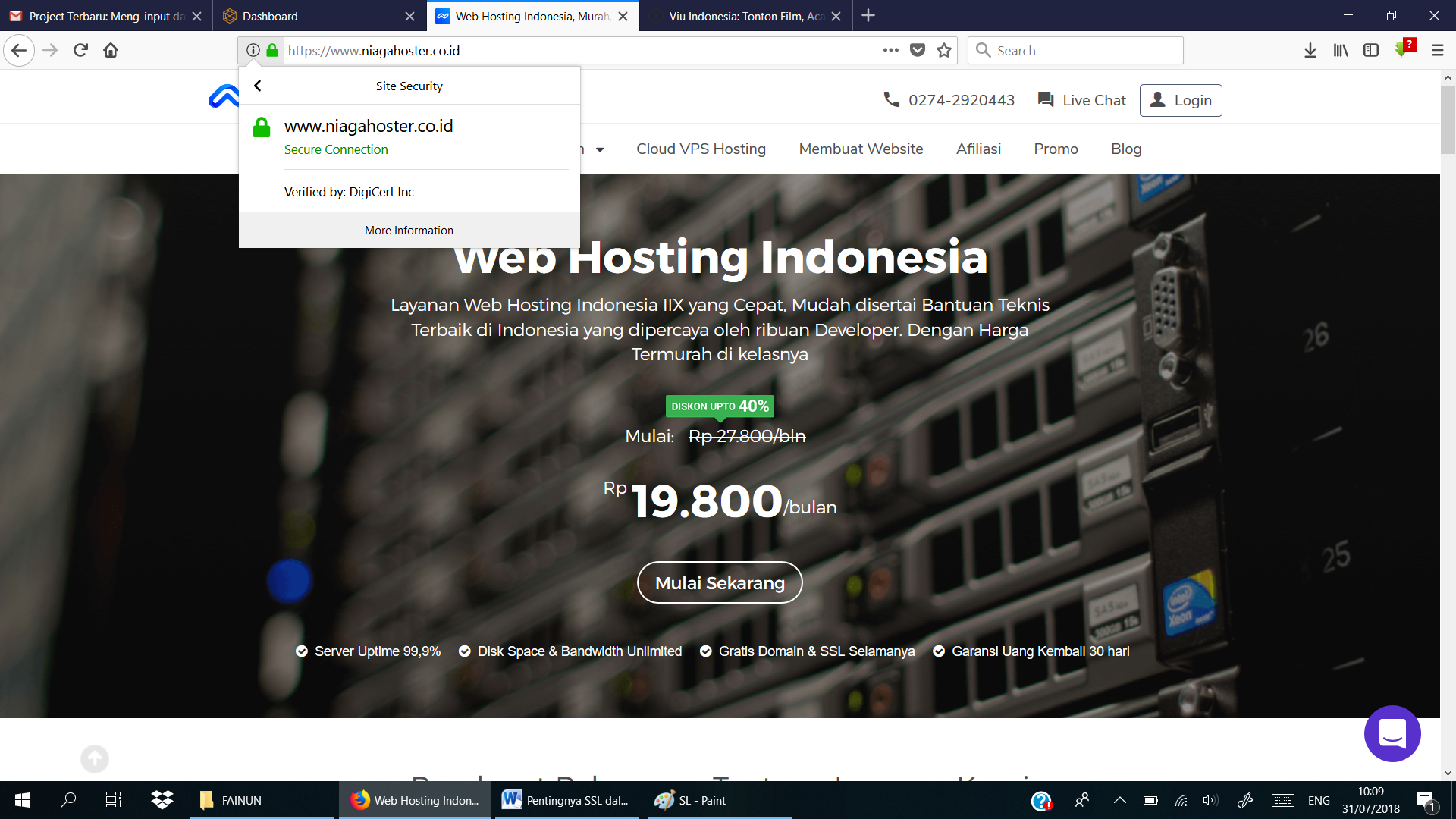Click scroll-to-top arrow button
This screenshot has width=1456, height=819.
point(95,758)
